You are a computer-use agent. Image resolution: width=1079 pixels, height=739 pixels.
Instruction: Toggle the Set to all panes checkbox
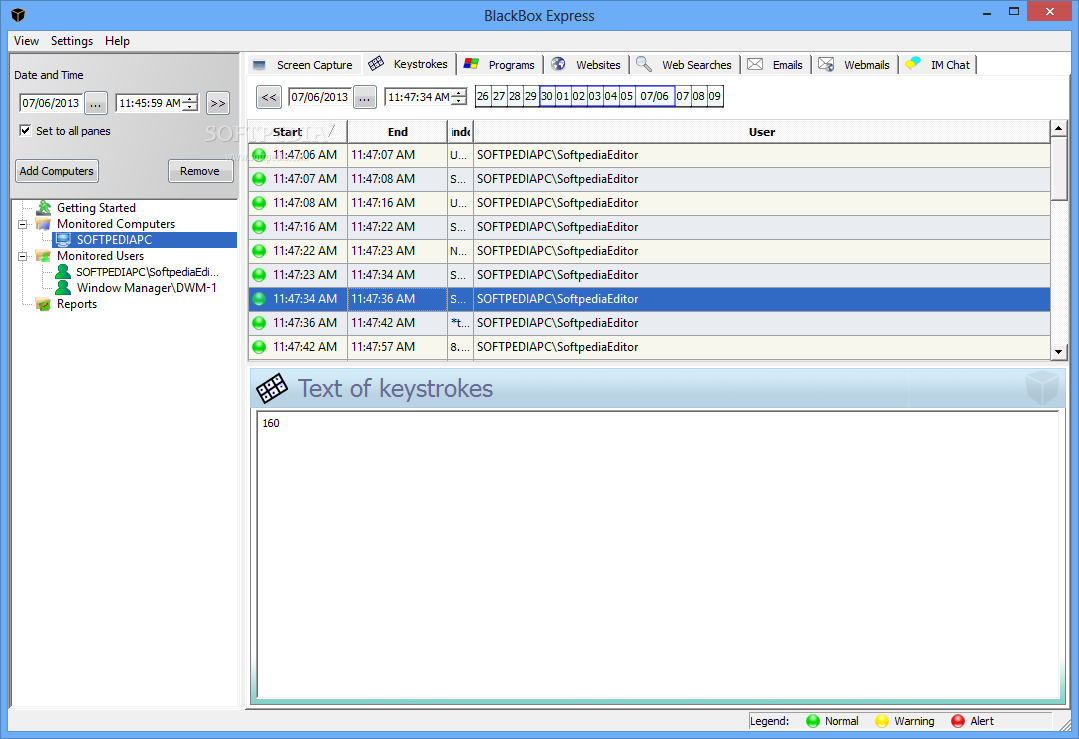25,131
